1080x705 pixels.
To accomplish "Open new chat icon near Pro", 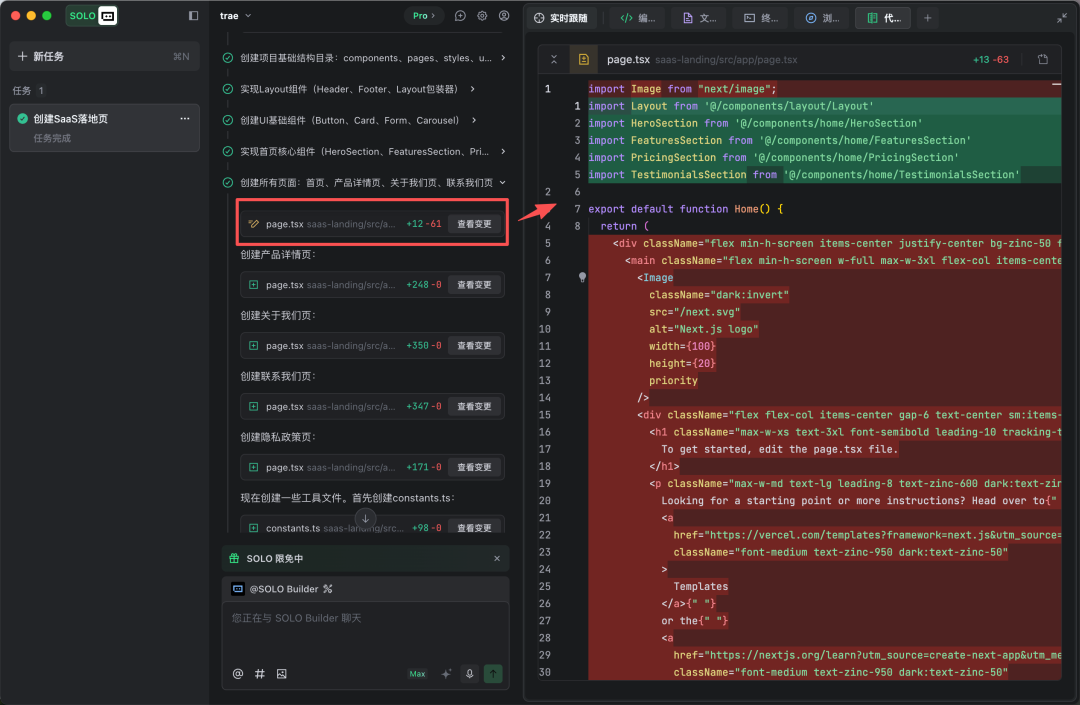I will coord(460,16).
